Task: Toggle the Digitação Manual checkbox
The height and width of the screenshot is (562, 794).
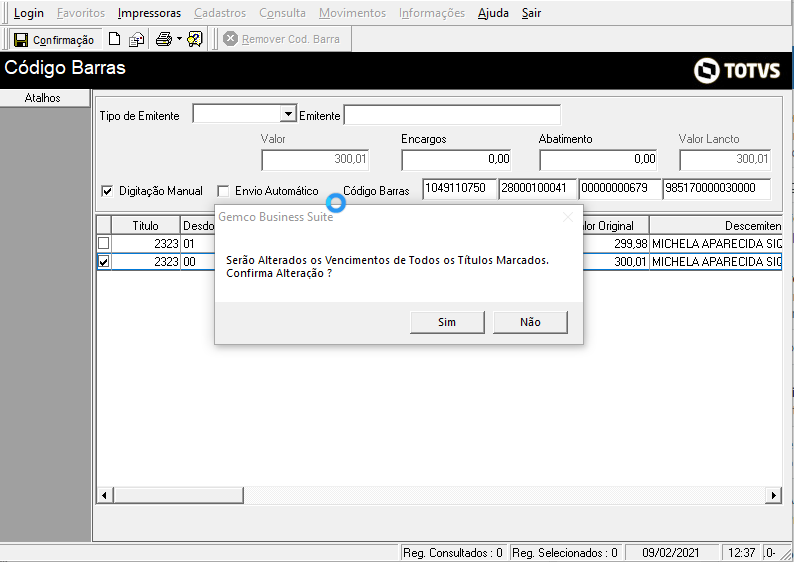Action: click(x=107, y=191)
